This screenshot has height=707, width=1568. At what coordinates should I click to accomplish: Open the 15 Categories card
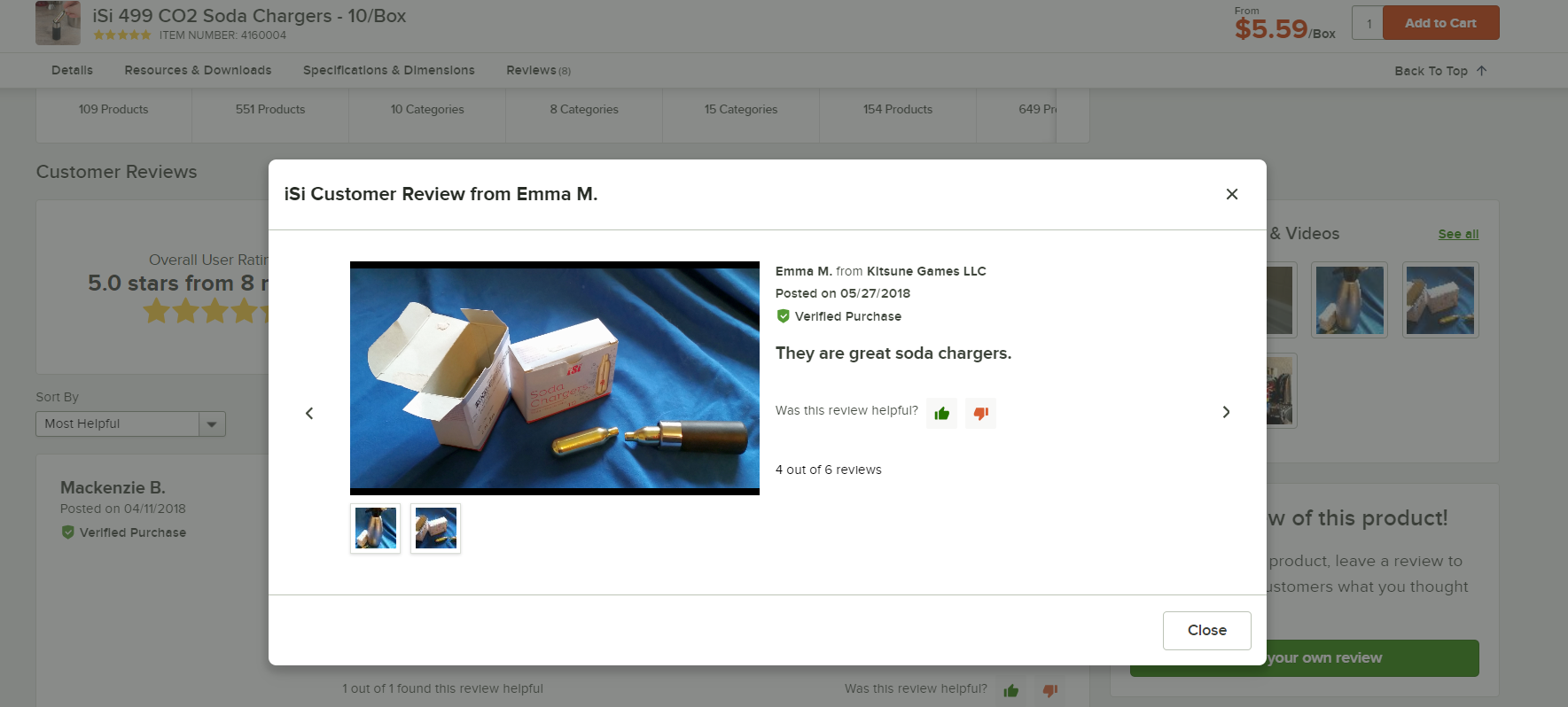pos(741,110)
